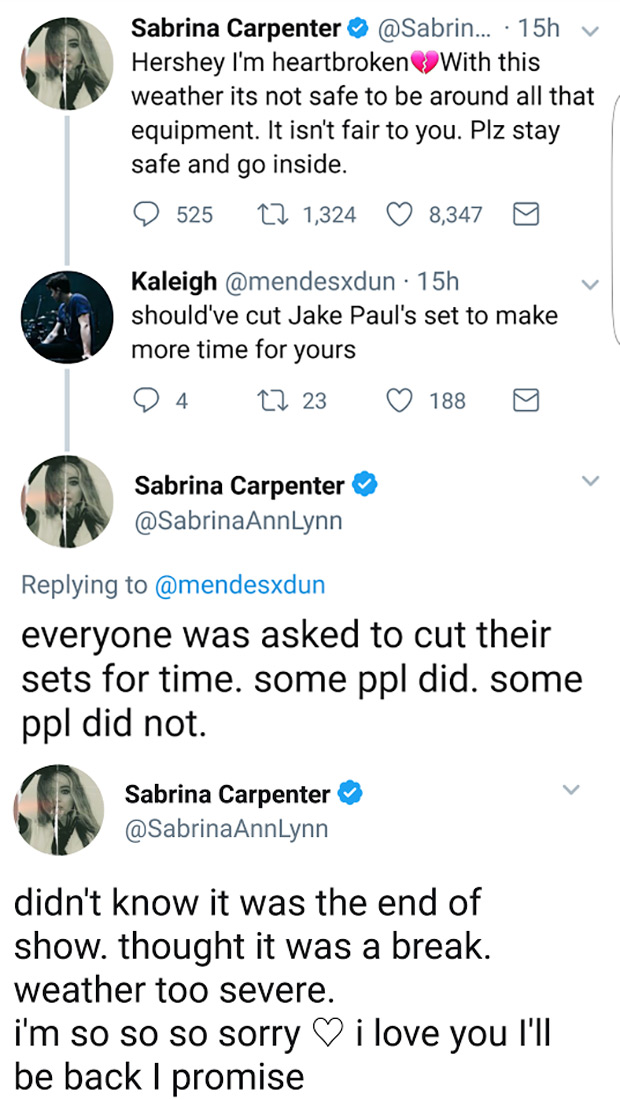The width and height of the screenshot is (620, 1100).
Task: Click the share icon on Kaleigh's tweet
Action: coord(525,400)
